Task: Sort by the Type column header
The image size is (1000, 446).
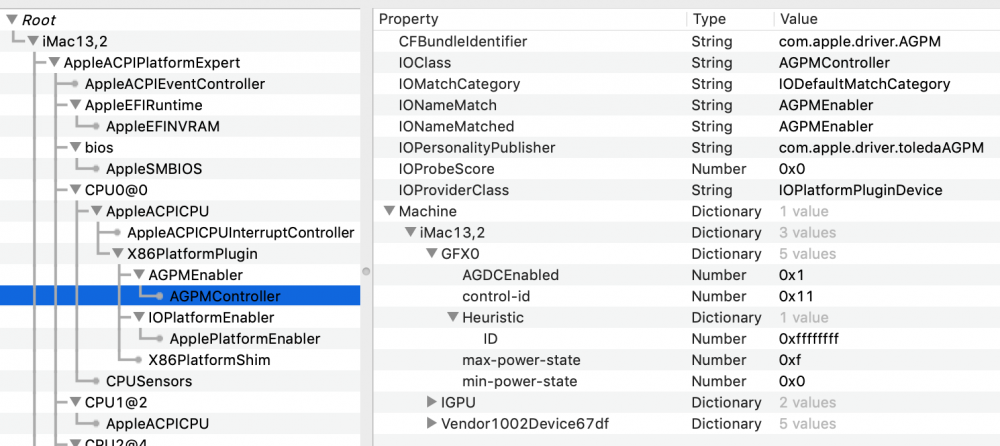Action: pos(730,20)
